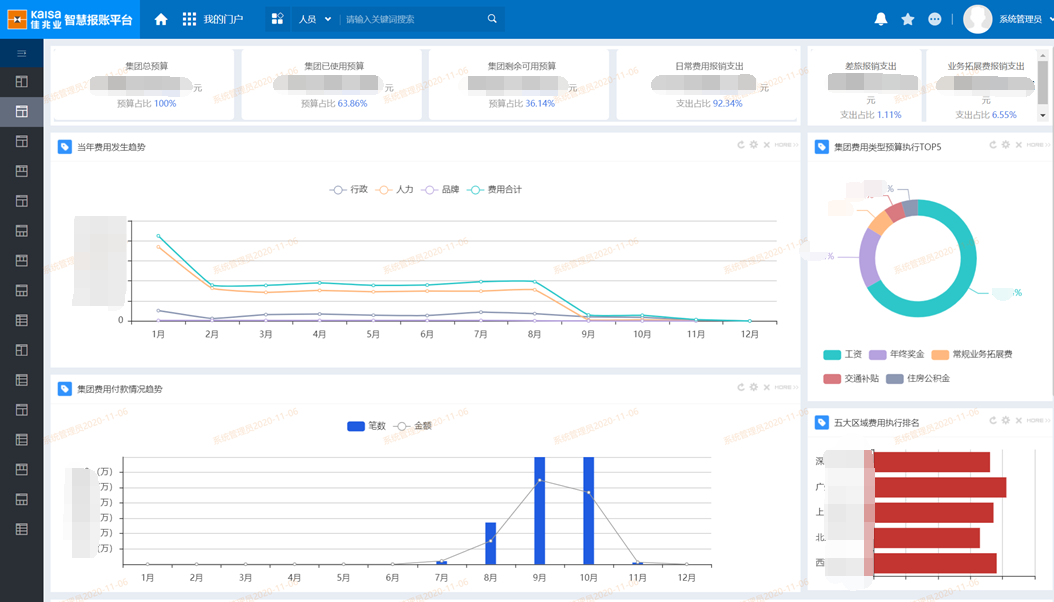This screenshot has width=1054, height=602.
Task: Toggle the 费用合计 legend series
Action: (495, 189)
